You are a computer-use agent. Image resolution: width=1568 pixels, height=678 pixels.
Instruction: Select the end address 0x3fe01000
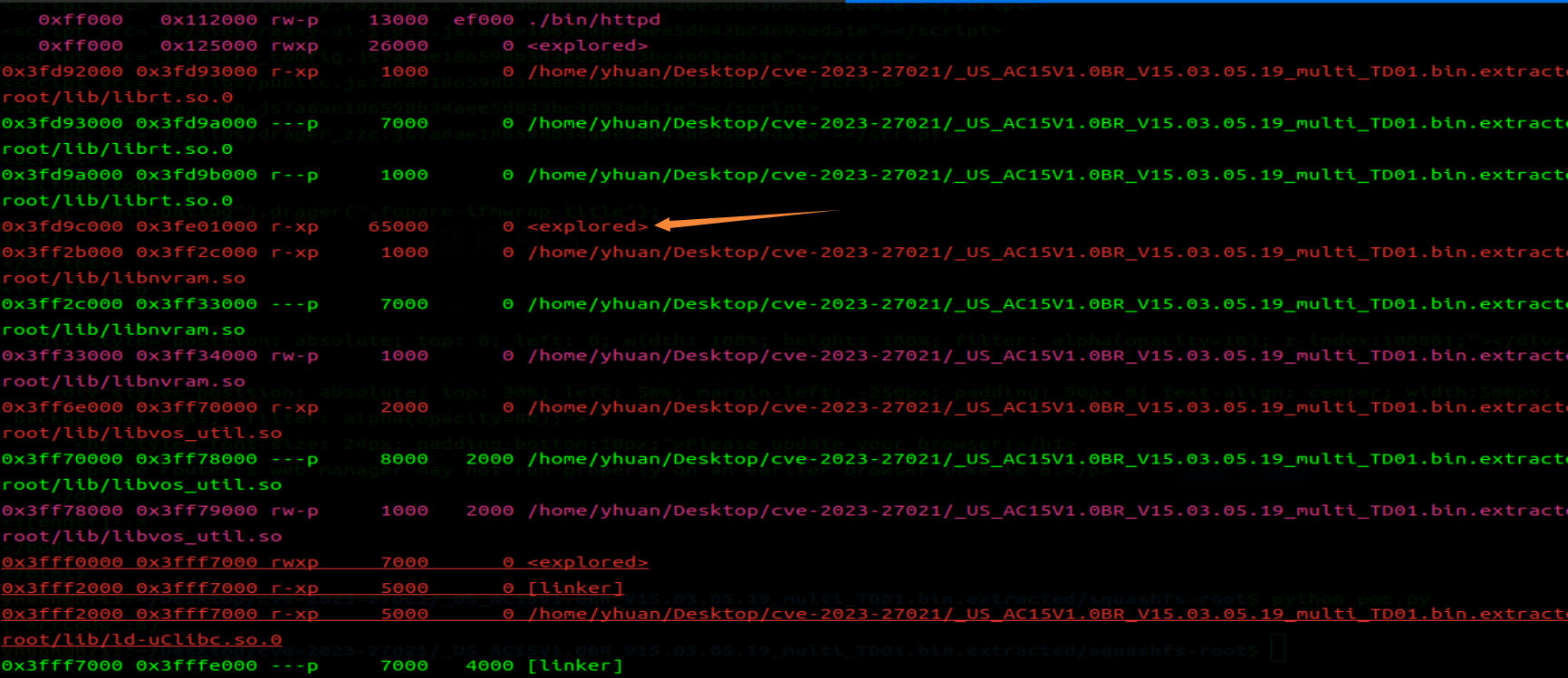197,226
